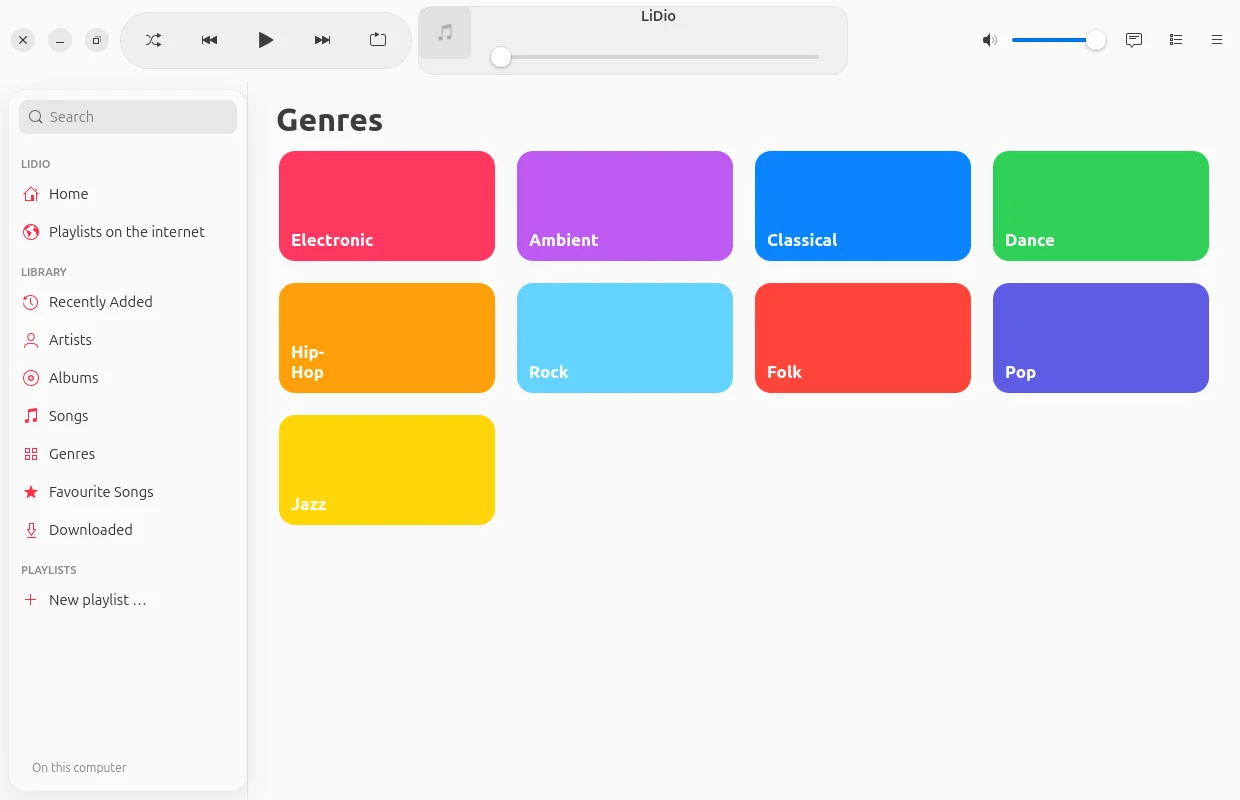Open the Ambient genre card
This screenshot has height=800, width=1240.
tap(625, 206)
